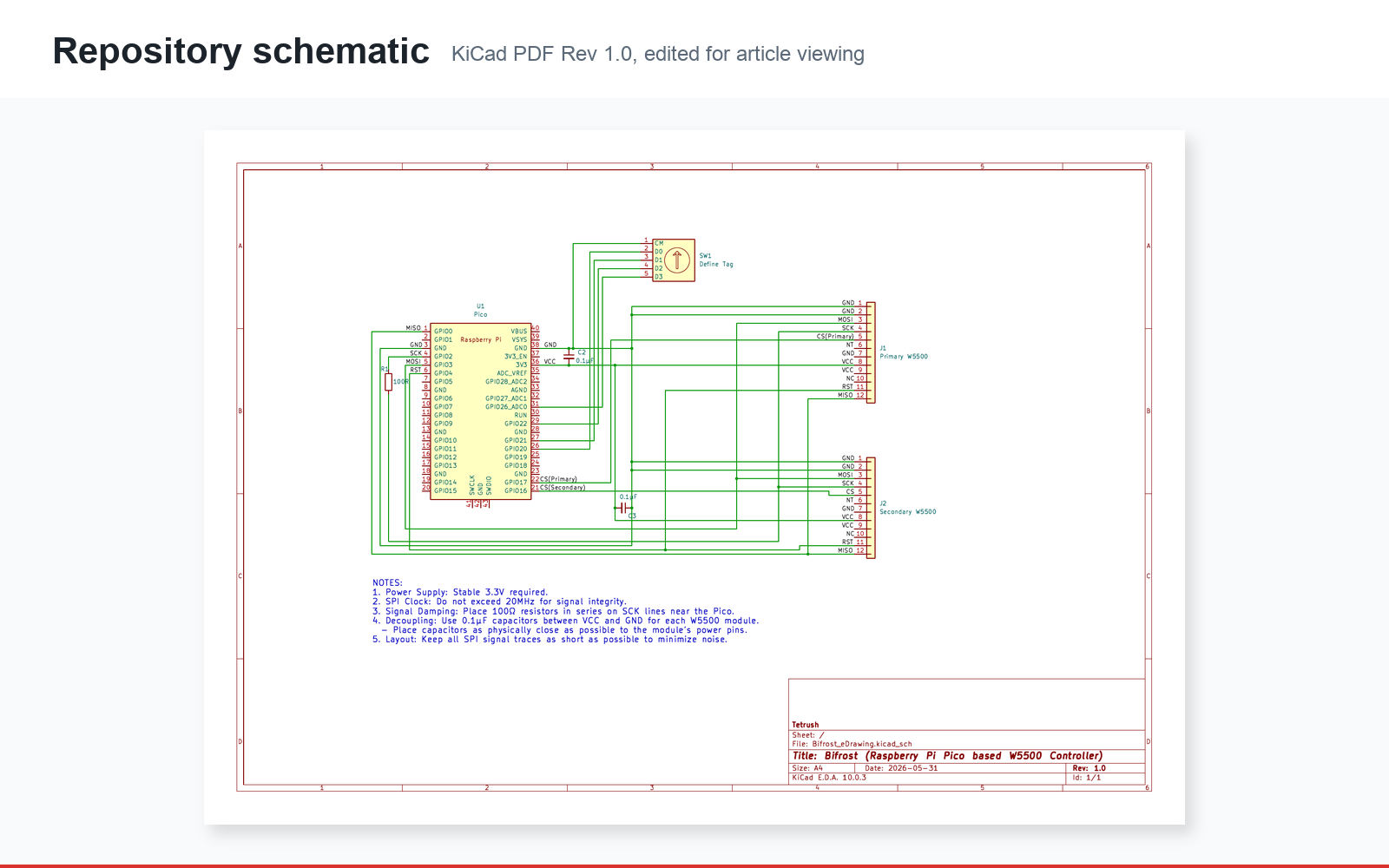Select the 'ADC_VREF' pin label on the Pico
1389x868 pixels.
[x=512, y=373]
